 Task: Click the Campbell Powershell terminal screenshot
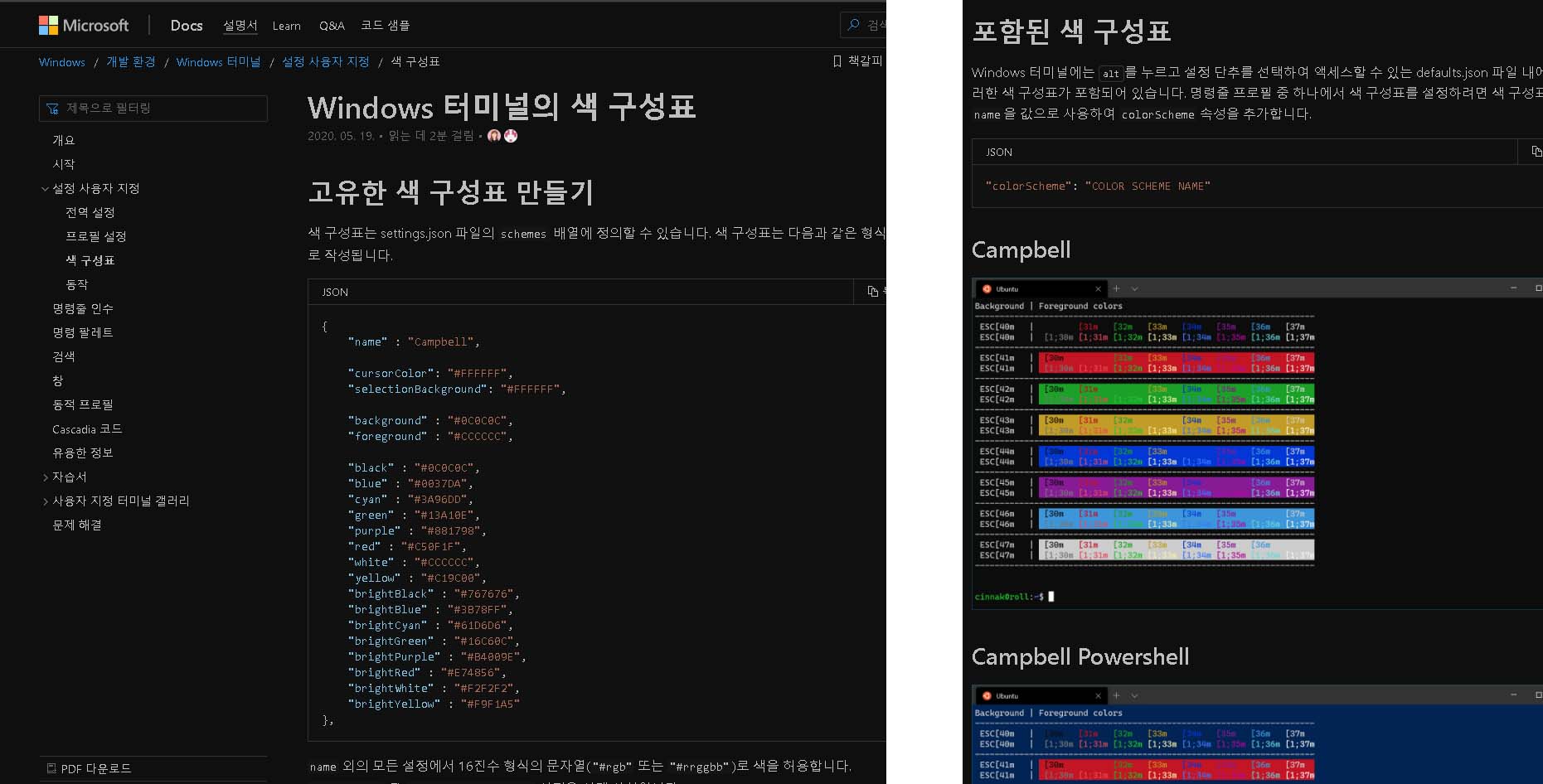(x=1257, y=734)
